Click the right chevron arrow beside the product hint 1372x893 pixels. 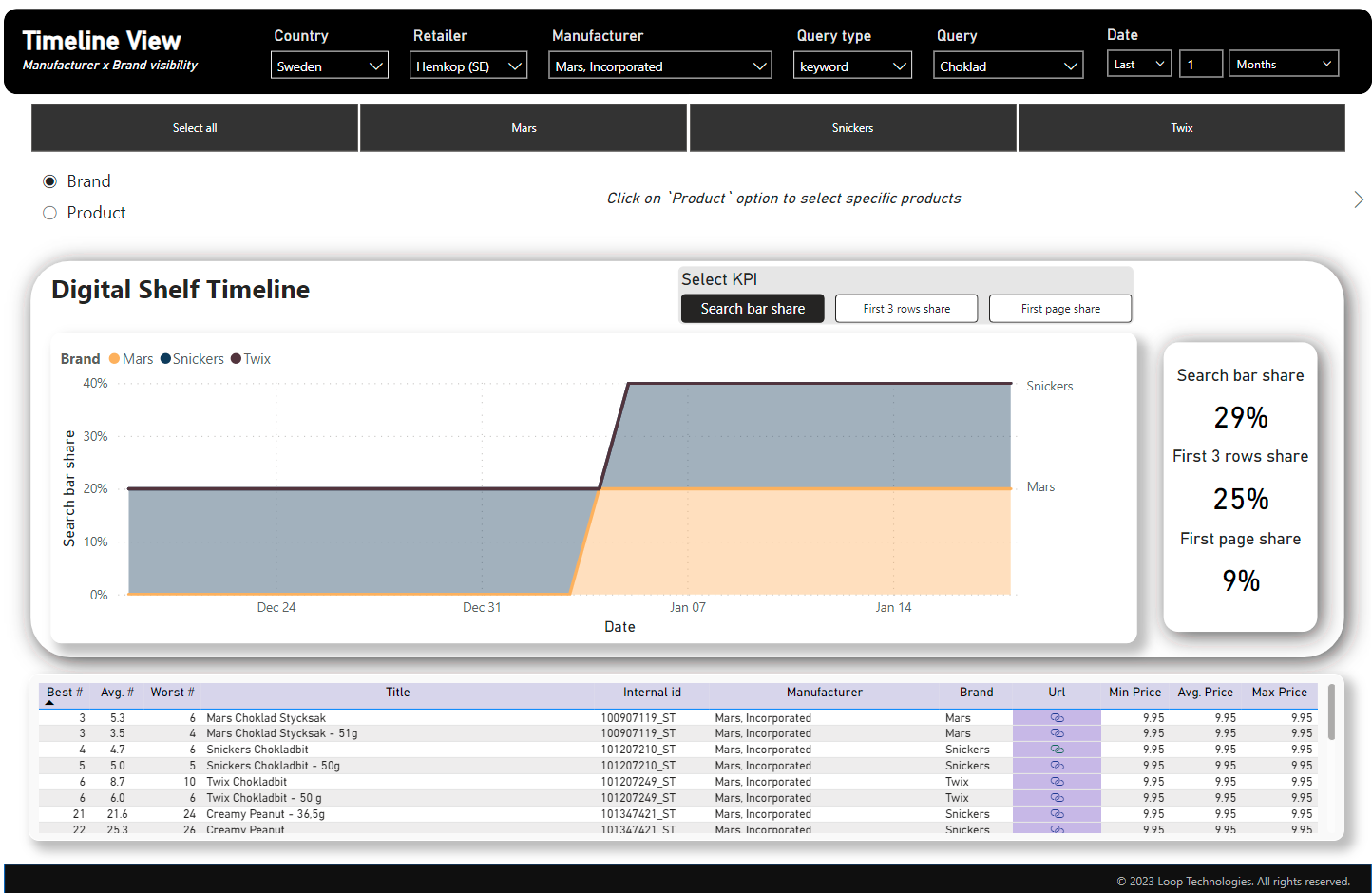tap(1359, 199)
